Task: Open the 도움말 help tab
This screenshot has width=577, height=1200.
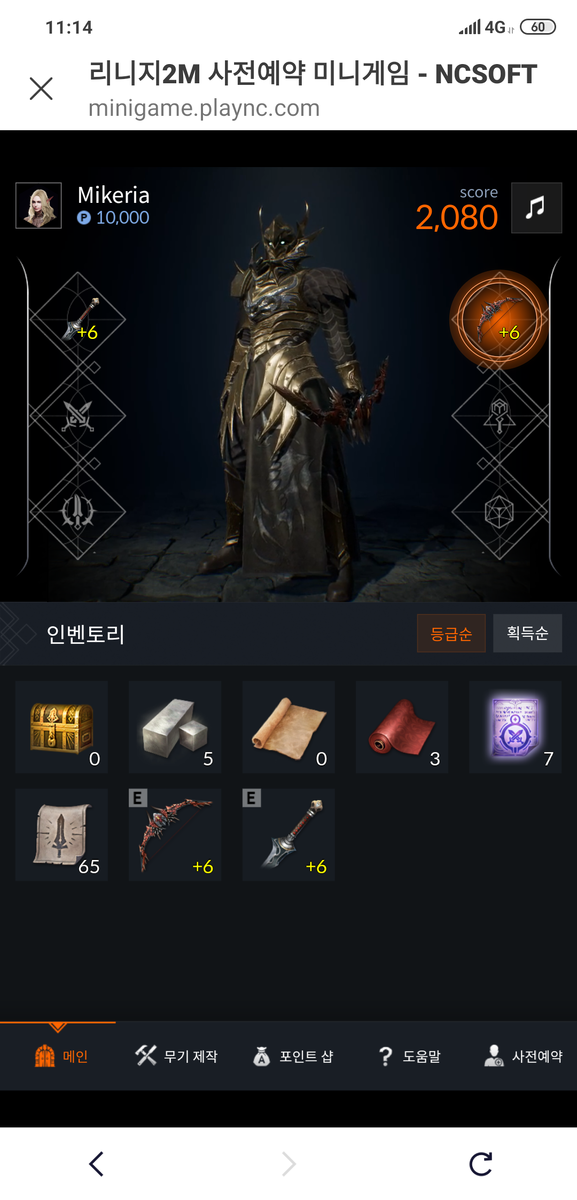Action: [x=408, y=1056]
